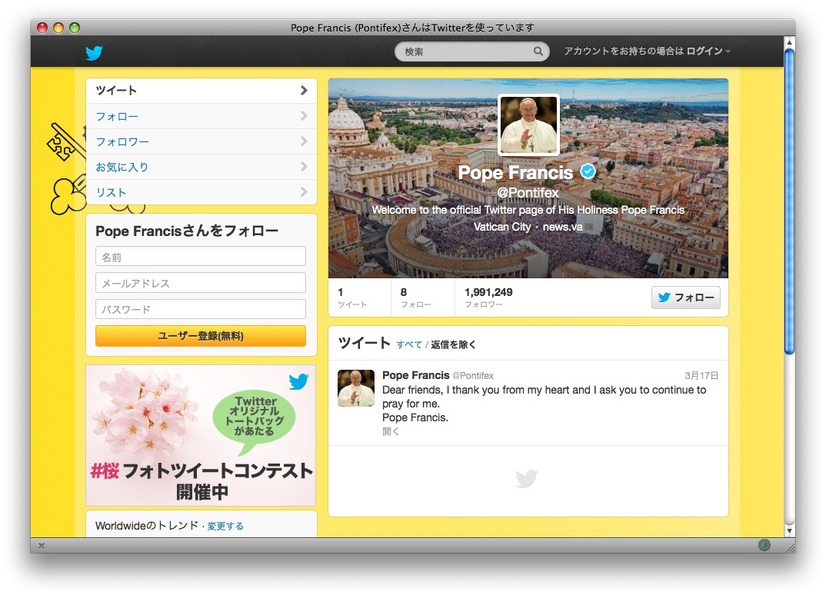Click the 変更する trends link
This screenshot has width=826, height=595.
pyautogui.click(x=225, y=526)
